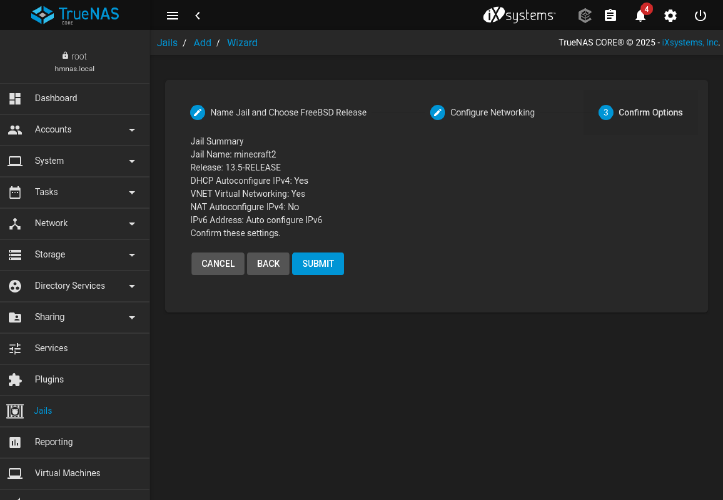Open Services in the sidebar
This screenshot has height=500, width=723.
[x=75, y=348]
